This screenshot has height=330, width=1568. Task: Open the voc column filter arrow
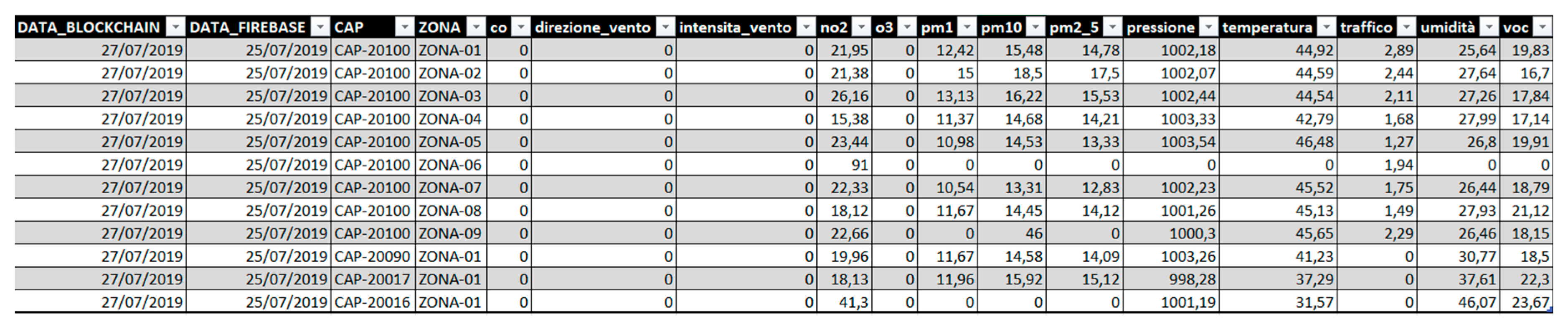[x=1542, y=28]
